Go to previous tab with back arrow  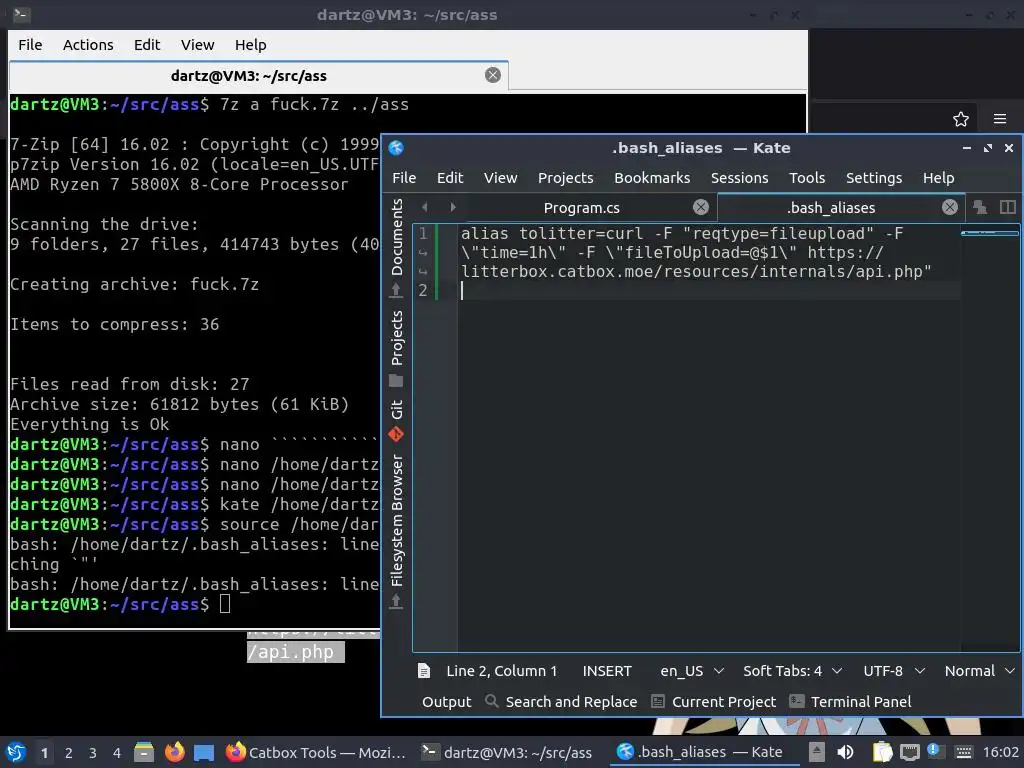425,207
